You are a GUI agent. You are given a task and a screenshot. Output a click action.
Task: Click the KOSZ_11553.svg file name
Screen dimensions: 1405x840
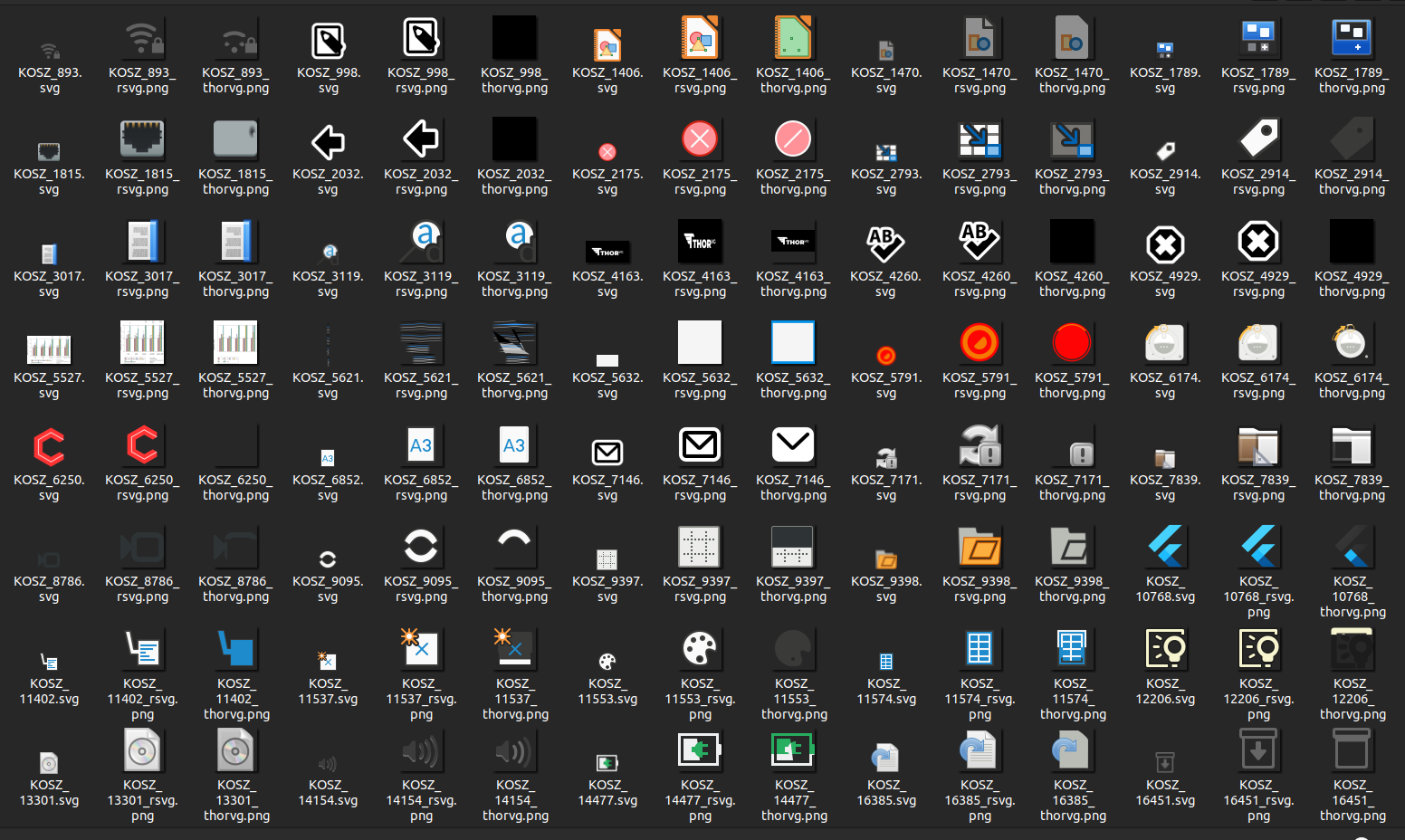pos(607,691)
